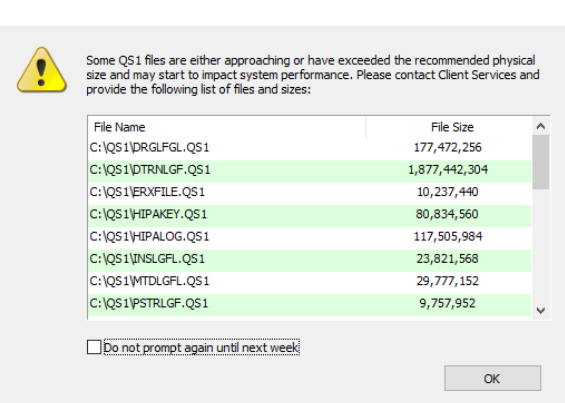This screenshot has height=403, width=565.
Task: Click the file list scrollbar thumb
Action: point(540,162)
